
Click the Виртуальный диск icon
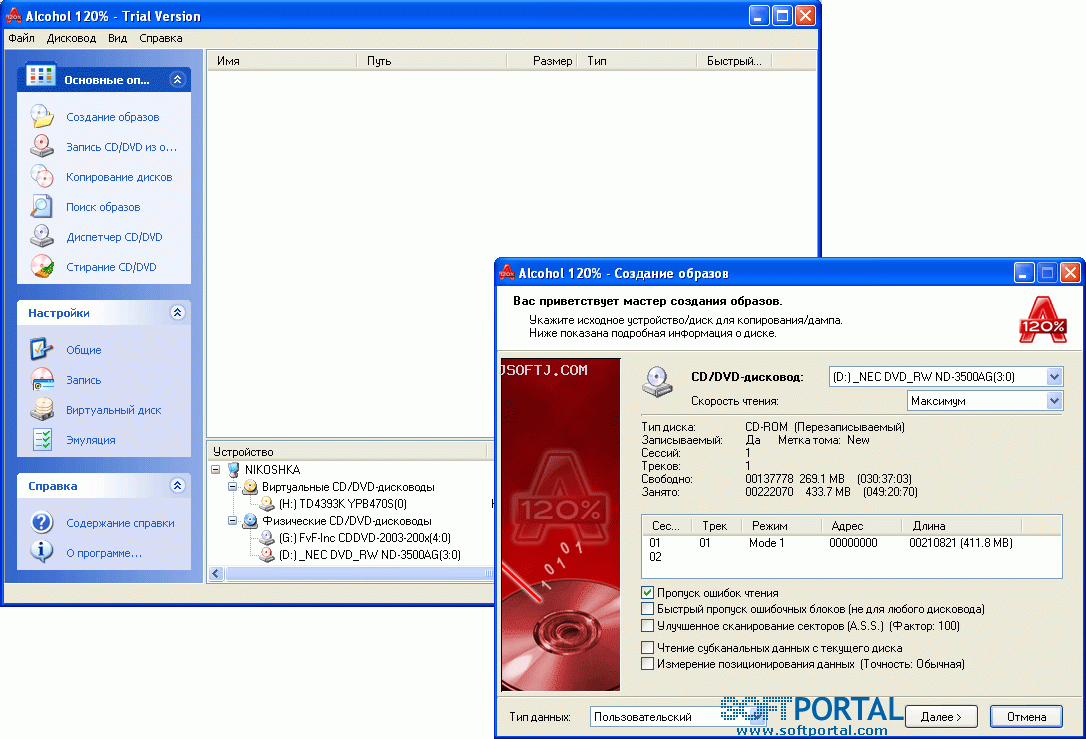[x=42, y=409]
